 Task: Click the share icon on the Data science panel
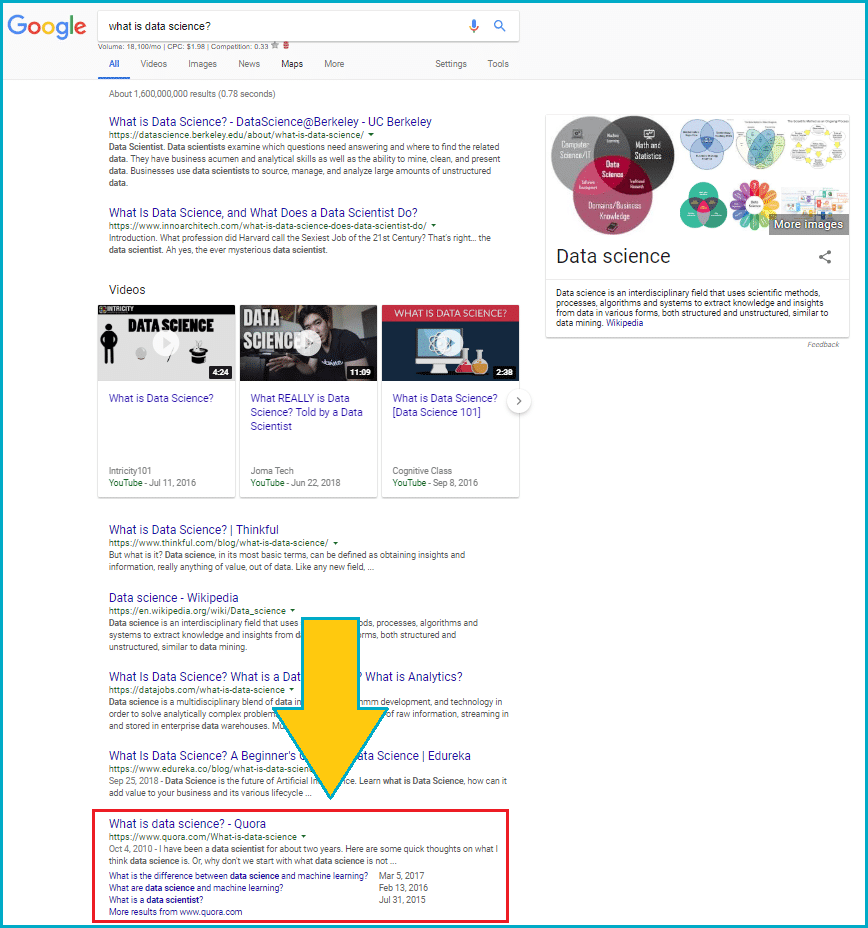click(824, 257)
